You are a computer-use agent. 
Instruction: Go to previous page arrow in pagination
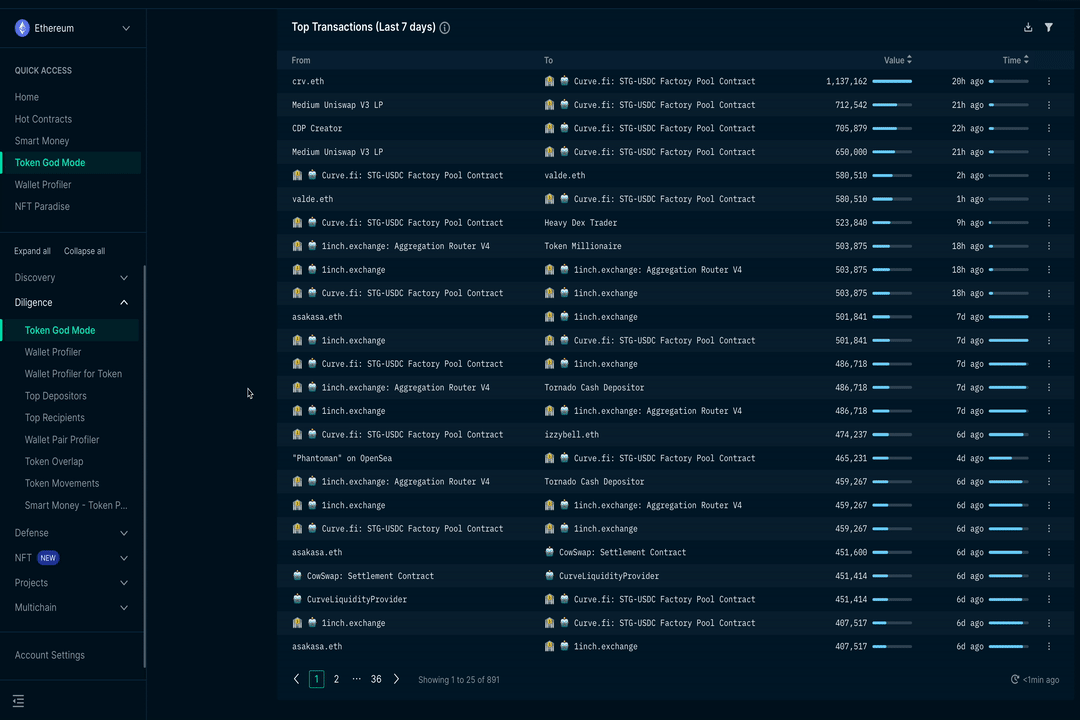coord(296,679)
